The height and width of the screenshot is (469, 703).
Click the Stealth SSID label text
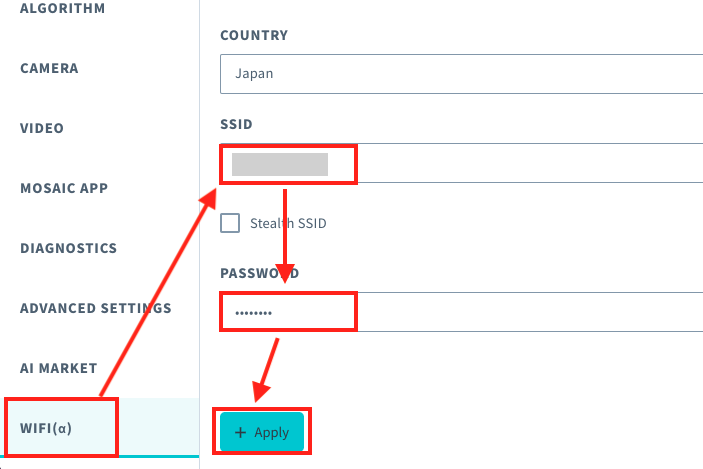(288, 223)
